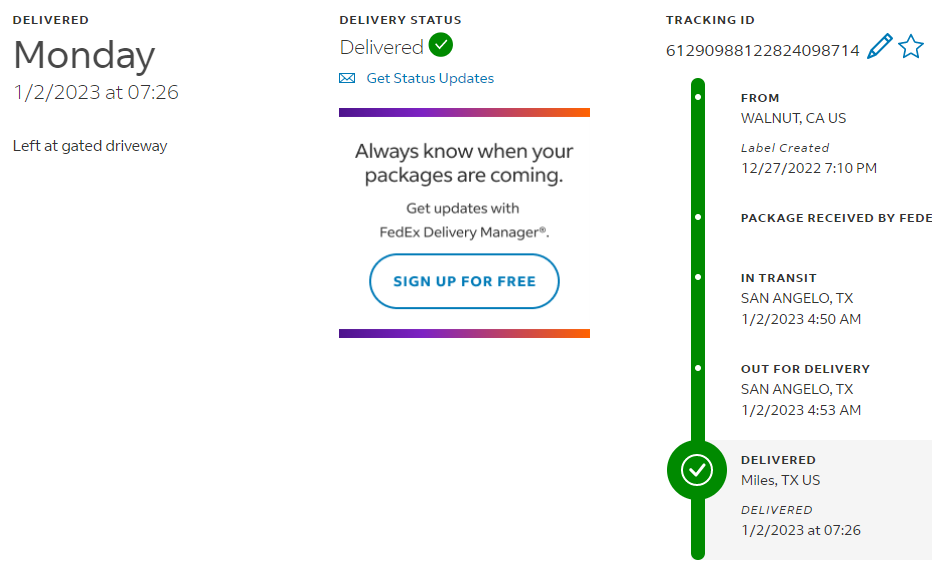Click the WALNUT, CA US origin text
The width and height of the screenshot is (932, 566).
[x=793, y=118]
